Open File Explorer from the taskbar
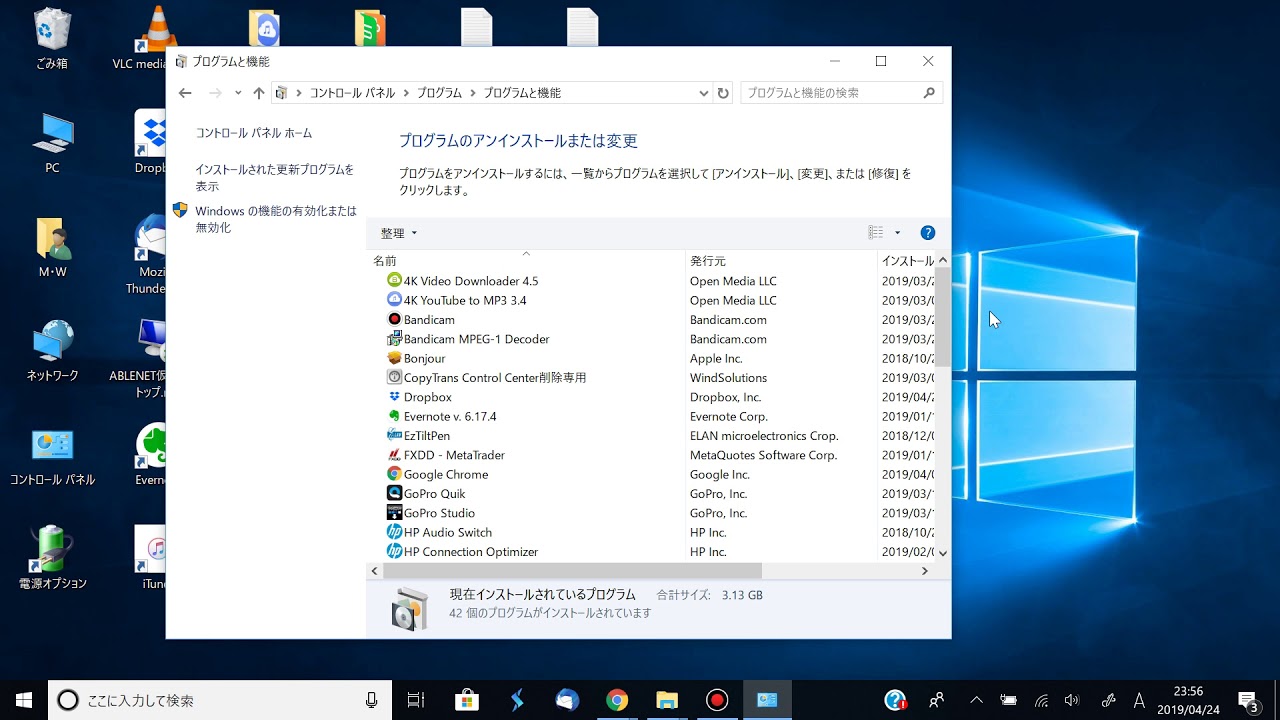This screenshot has height=720, width=1280. (667, 700)
